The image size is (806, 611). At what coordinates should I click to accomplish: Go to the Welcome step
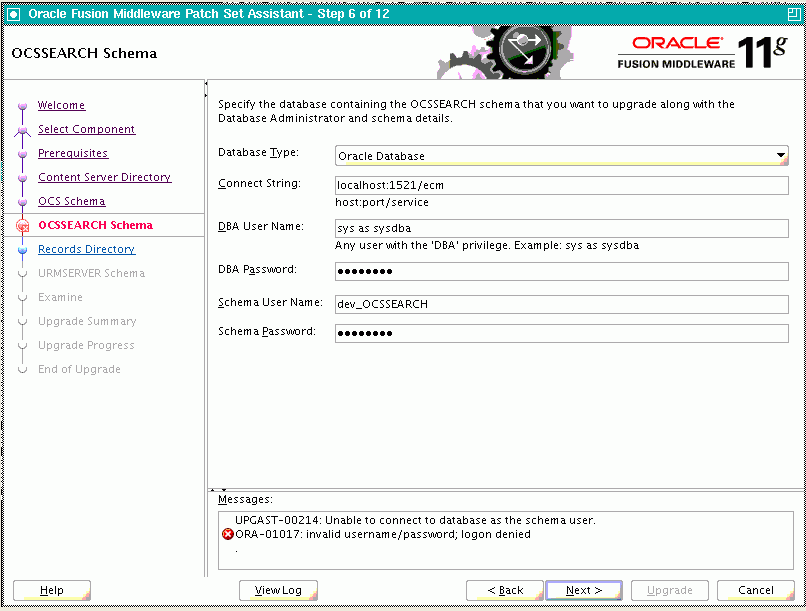[x=61, y=105]
